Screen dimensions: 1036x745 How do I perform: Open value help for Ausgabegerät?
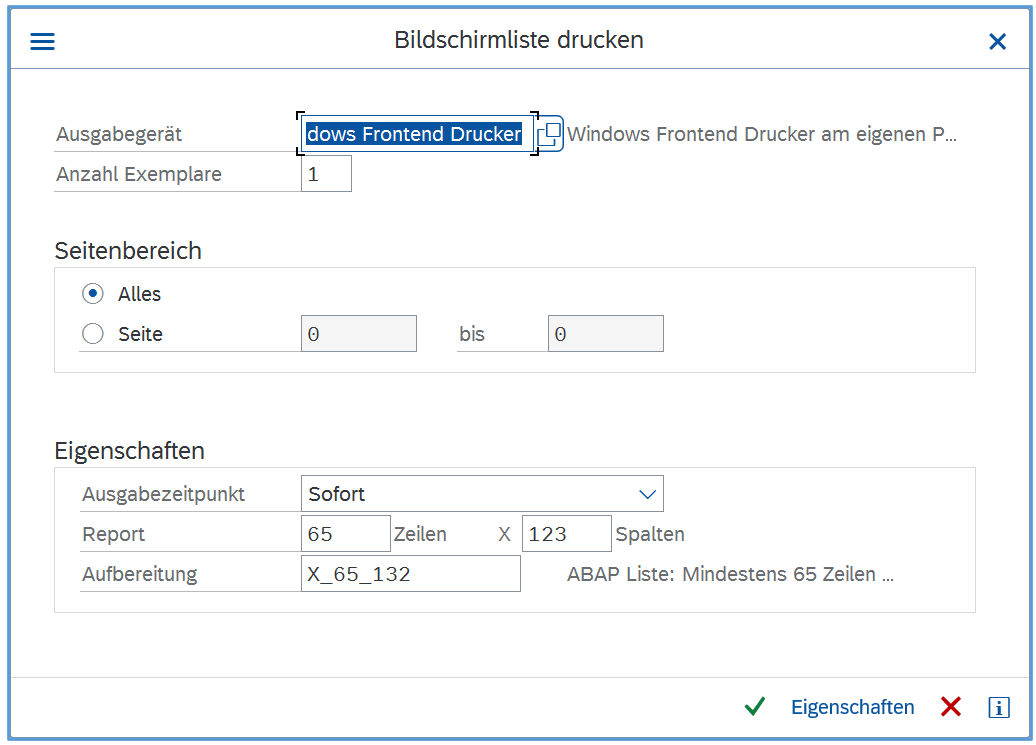click(551, 134)
